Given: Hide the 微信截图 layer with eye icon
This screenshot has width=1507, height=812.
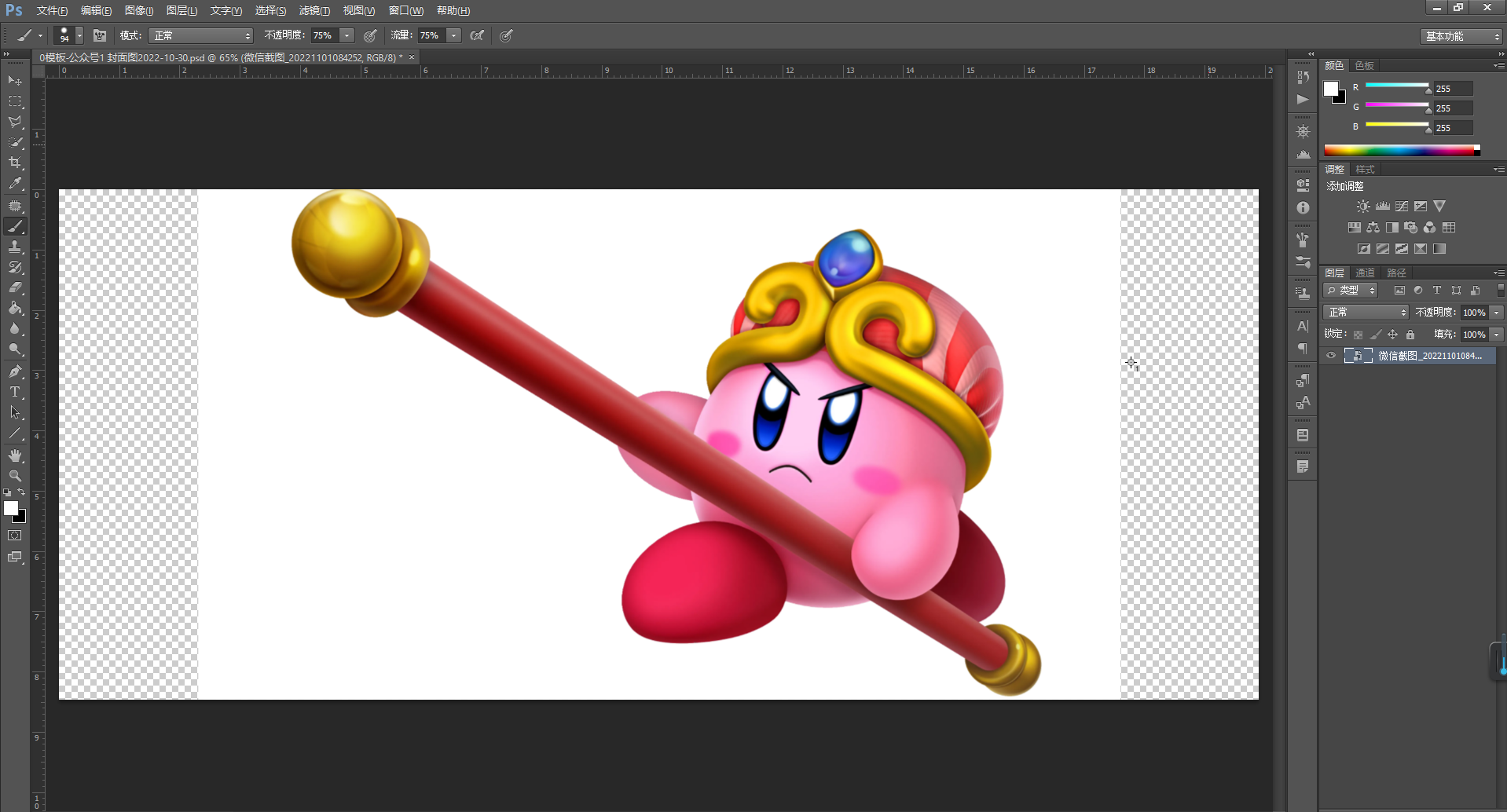Looking at the screenshot, I should pyautogui.click(x=1331, y=356).
